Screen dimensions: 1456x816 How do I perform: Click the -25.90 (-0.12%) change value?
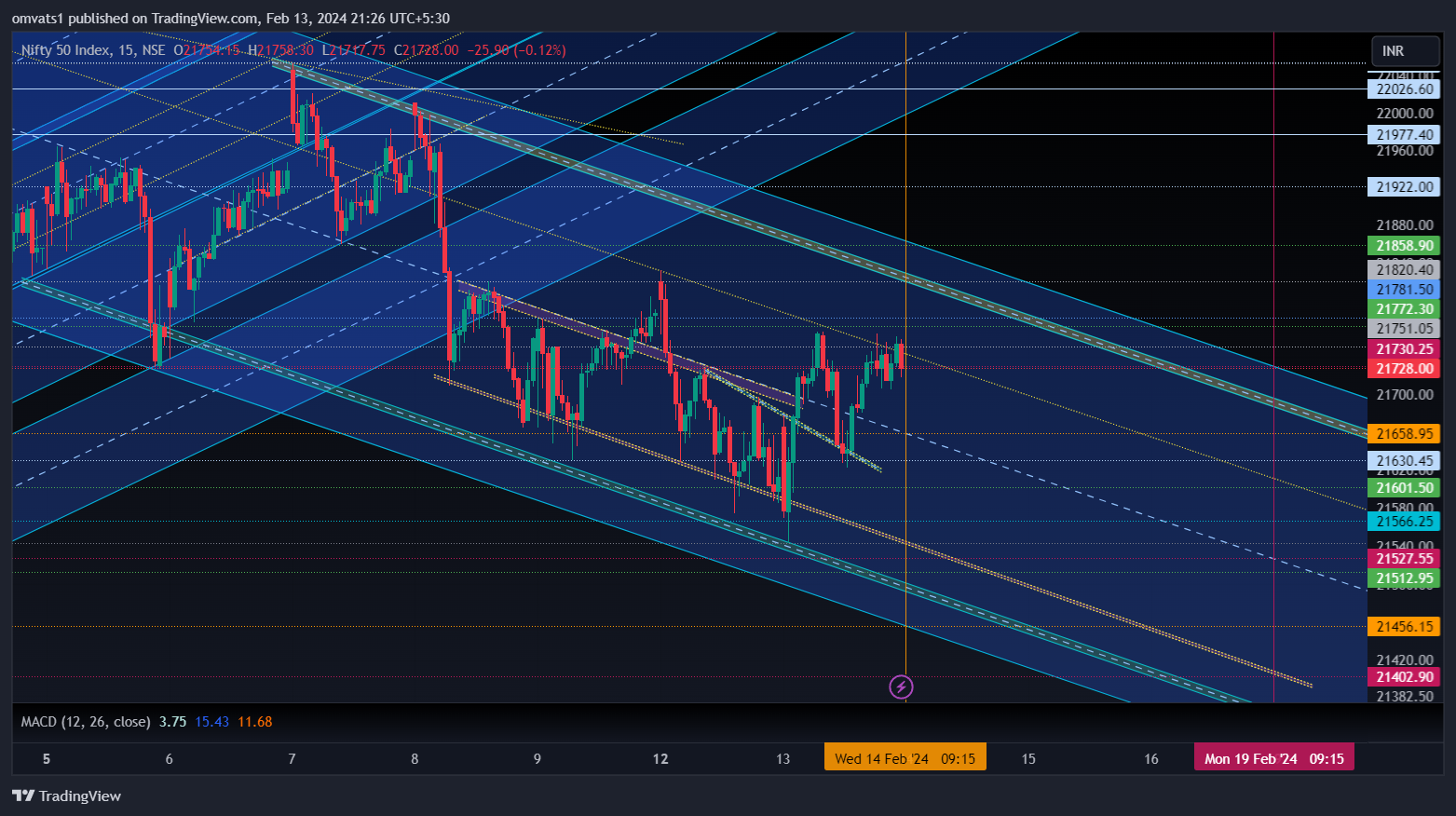(x=516, y=50)
